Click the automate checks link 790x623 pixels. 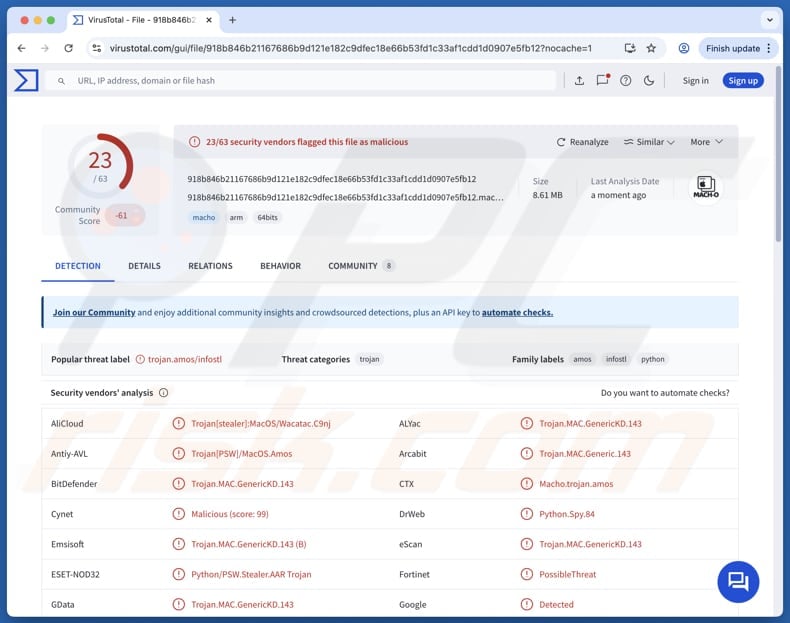pyautogui.click(x=517, y=312)
